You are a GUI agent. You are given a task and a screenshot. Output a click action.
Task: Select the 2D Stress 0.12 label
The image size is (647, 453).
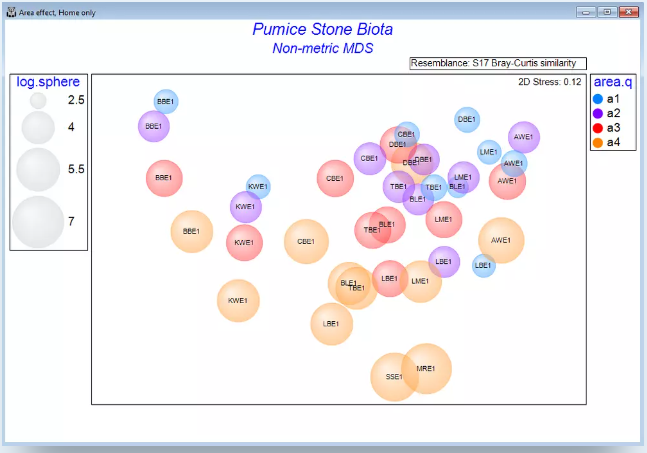(550, 82)
